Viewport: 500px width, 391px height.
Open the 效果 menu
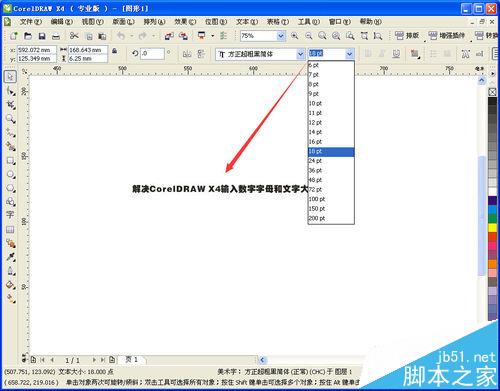tap(185, 22)
